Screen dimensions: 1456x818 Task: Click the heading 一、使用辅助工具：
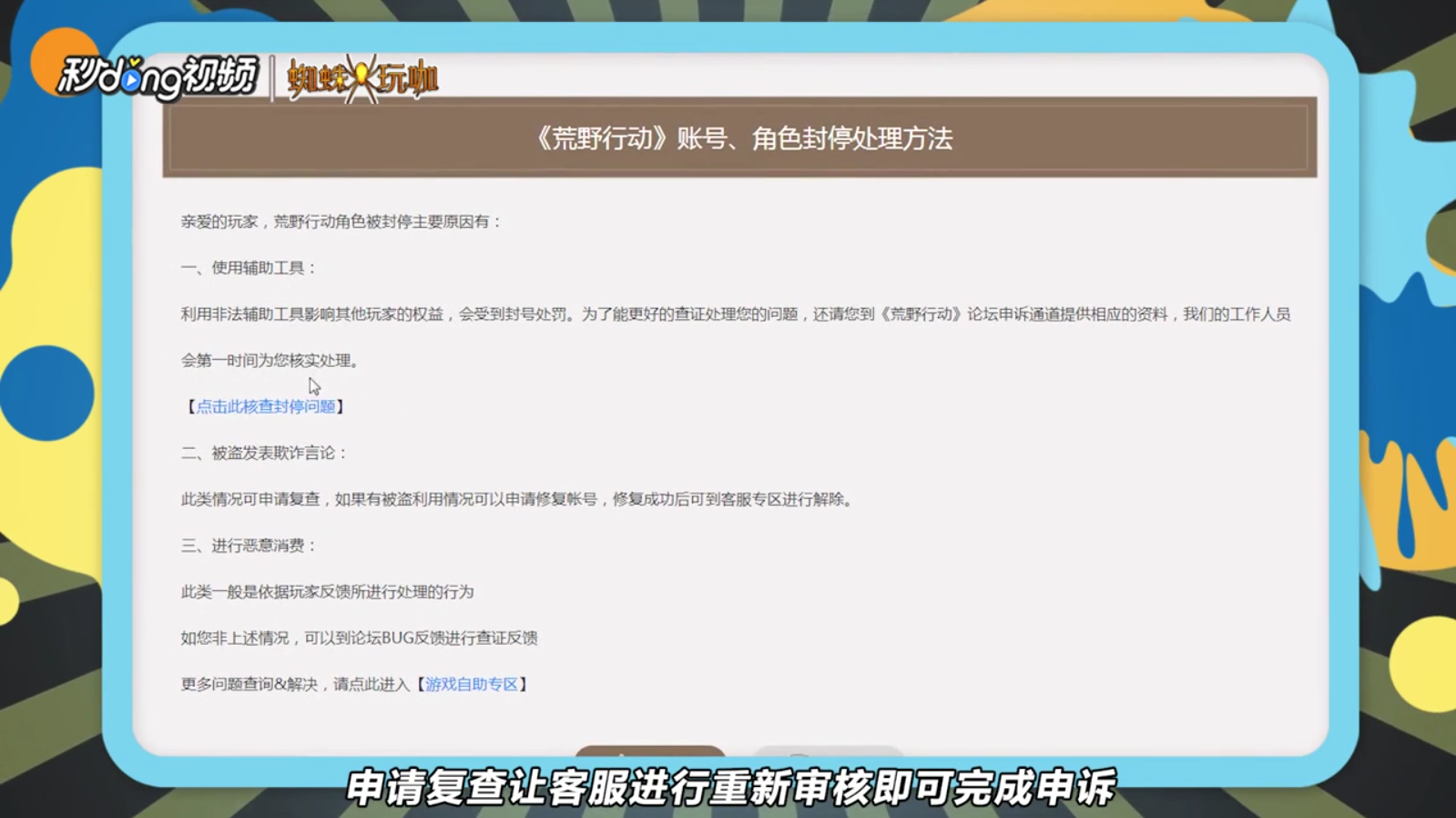pos(249,268)
